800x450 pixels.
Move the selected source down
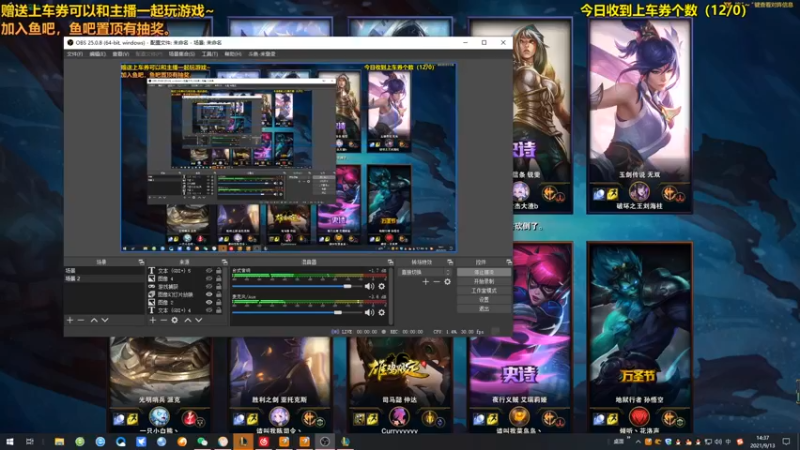pyautogui.click(x=198, y=320)
